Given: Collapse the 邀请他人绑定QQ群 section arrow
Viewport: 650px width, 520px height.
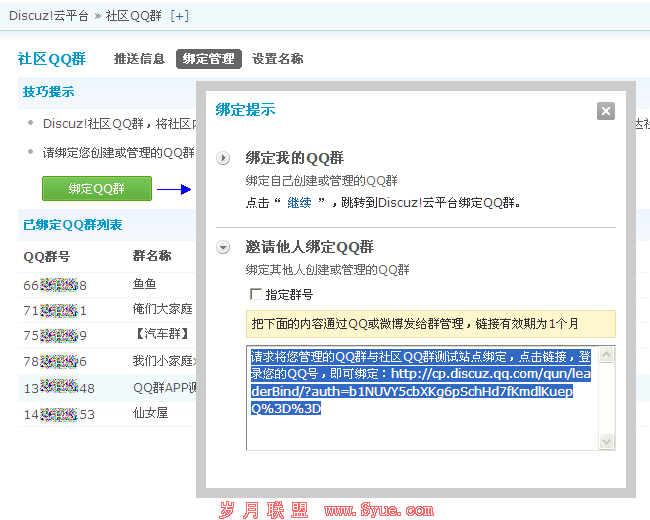Looking at the screenshot, I should click(x=223, y=248).
